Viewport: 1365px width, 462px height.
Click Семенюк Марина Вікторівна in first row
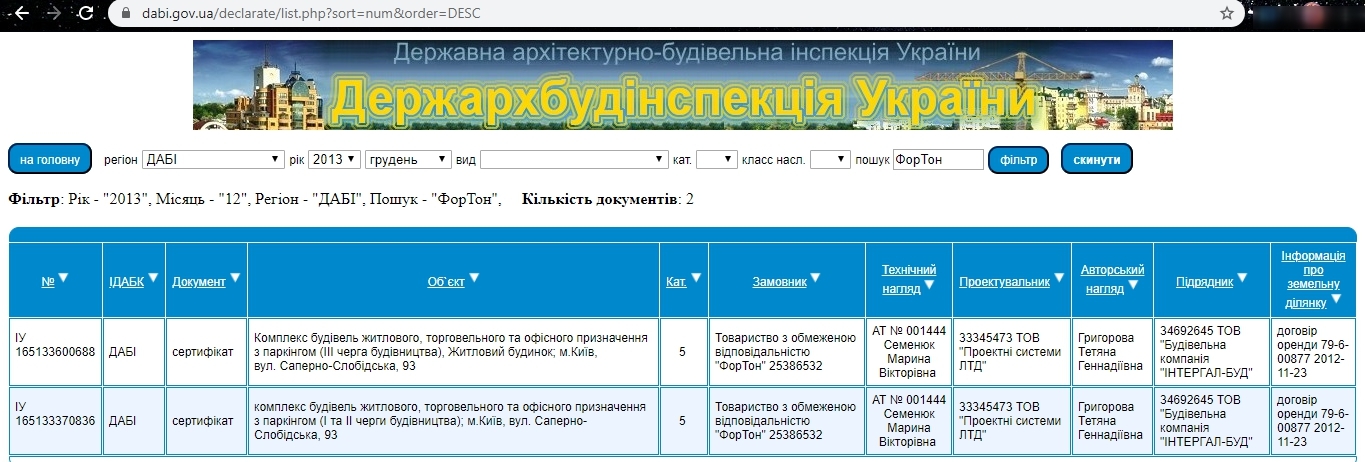(909, 352)
